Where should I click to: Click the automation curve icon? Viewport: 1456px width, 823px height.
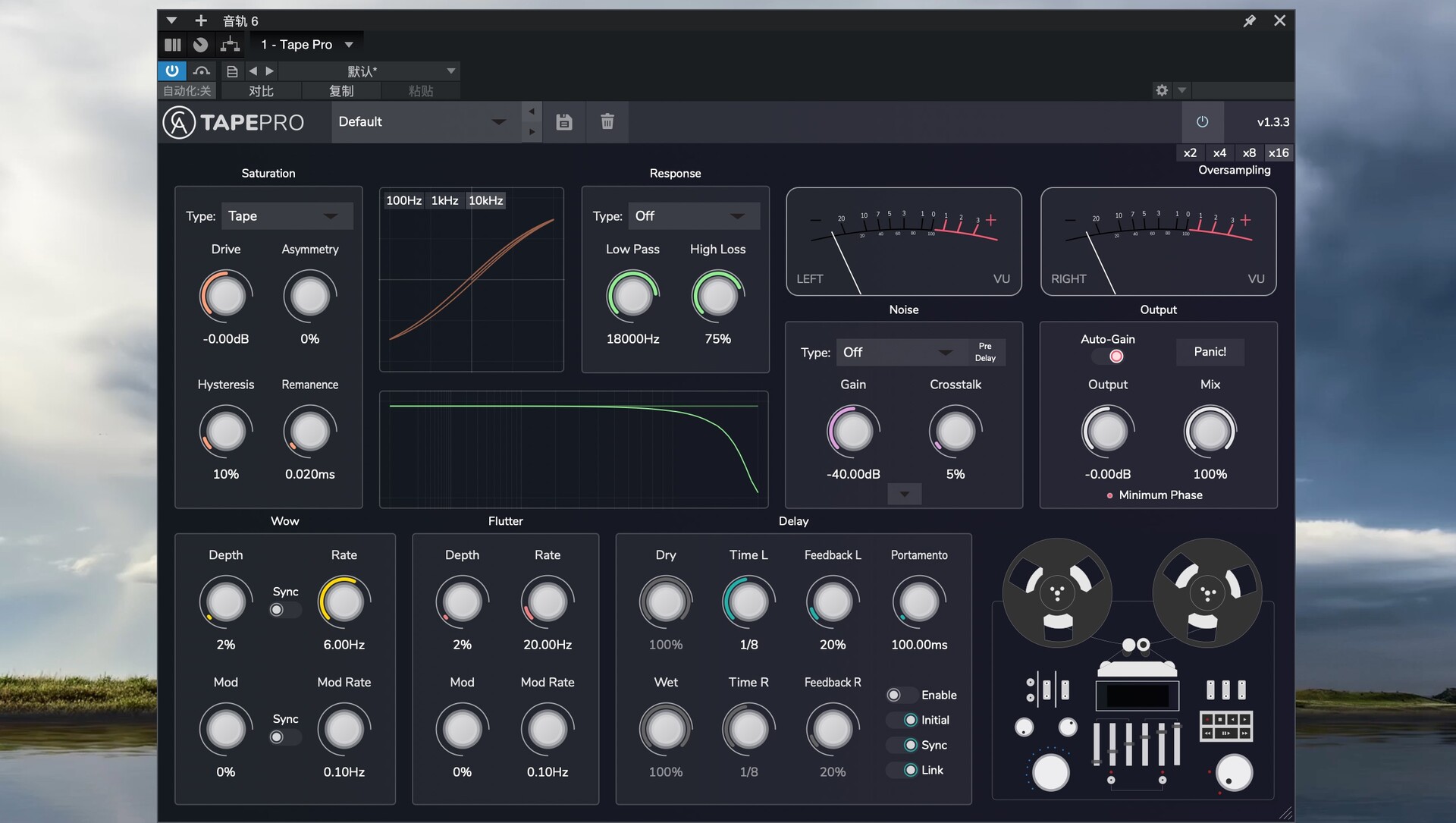[201, 71]
